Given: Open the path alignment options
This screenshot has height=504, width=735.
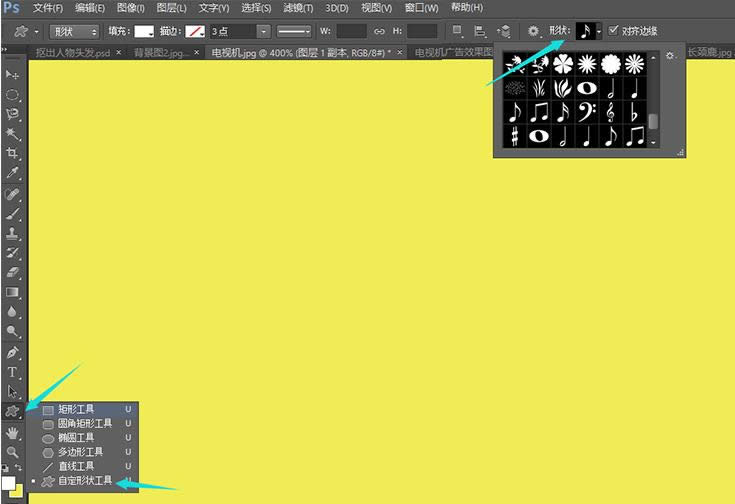Looking at the screenshot, I should (480, 31).
